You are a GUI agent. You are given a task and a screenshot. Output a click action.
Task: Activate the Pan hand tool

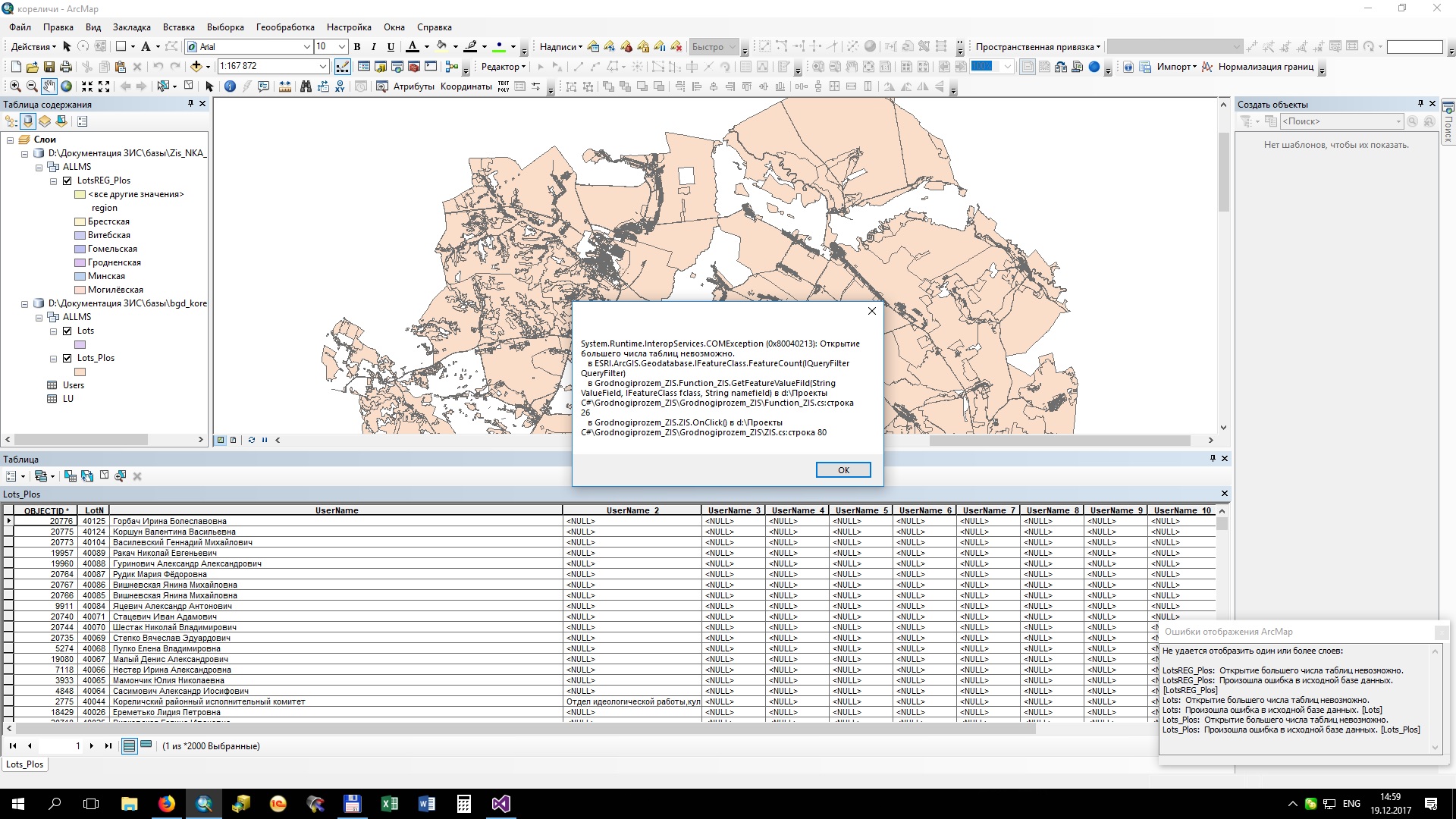tap(49, 86)
